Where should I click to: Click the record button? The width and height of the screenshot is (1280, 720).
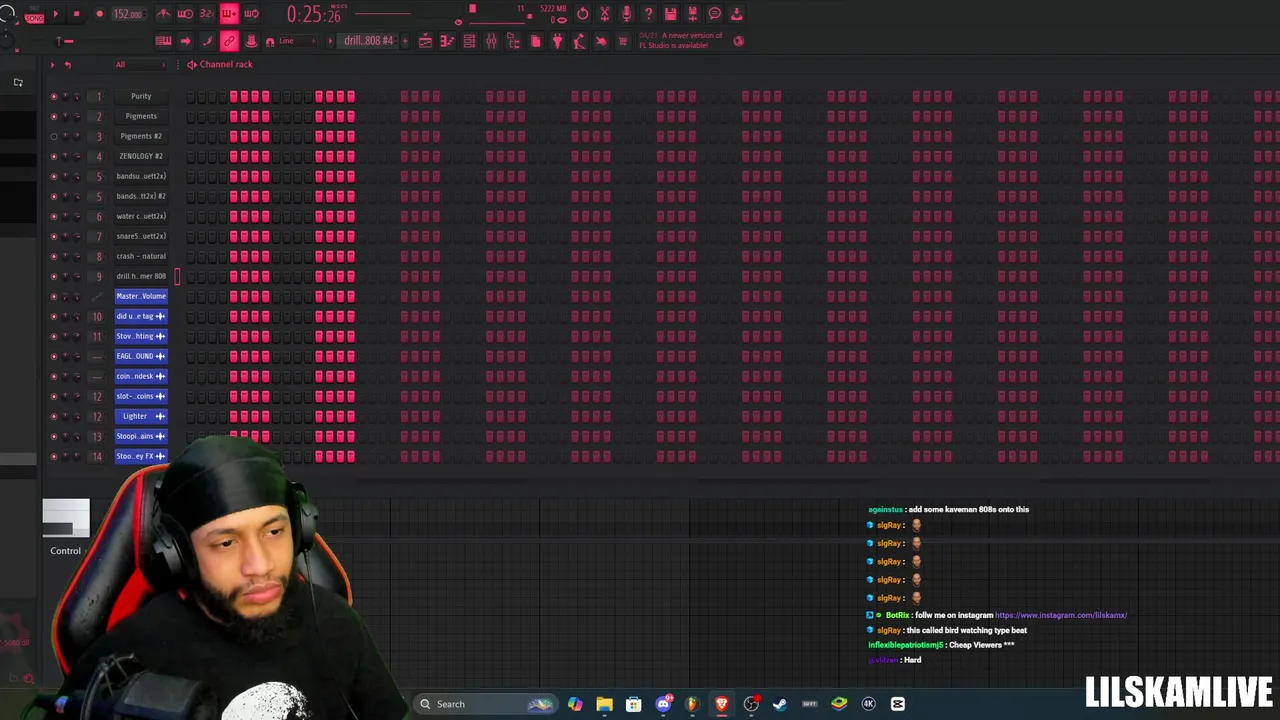coord(99,14)
